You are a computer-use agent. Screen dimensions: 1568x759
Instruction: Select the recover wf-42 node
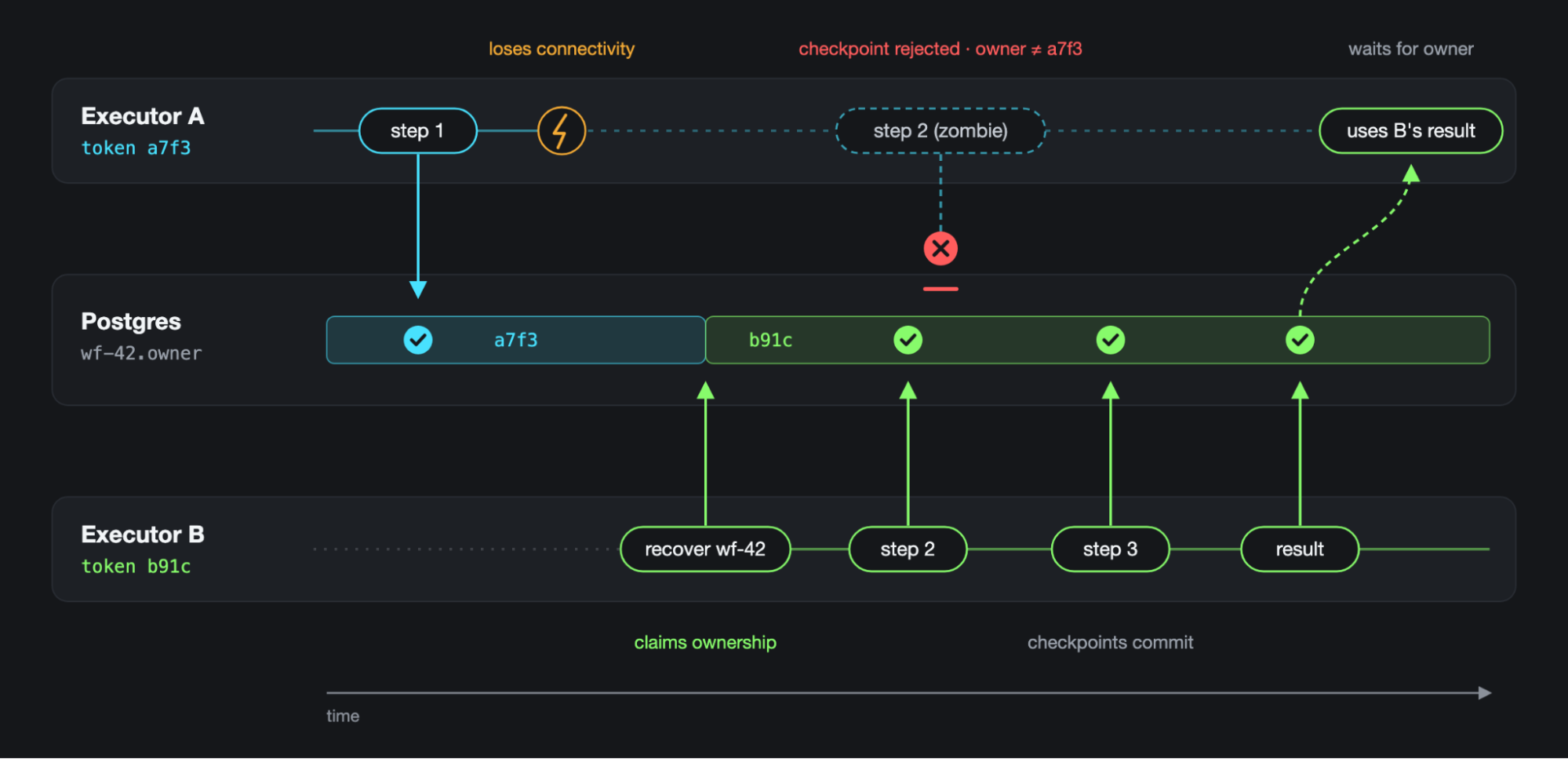(705, 549)
